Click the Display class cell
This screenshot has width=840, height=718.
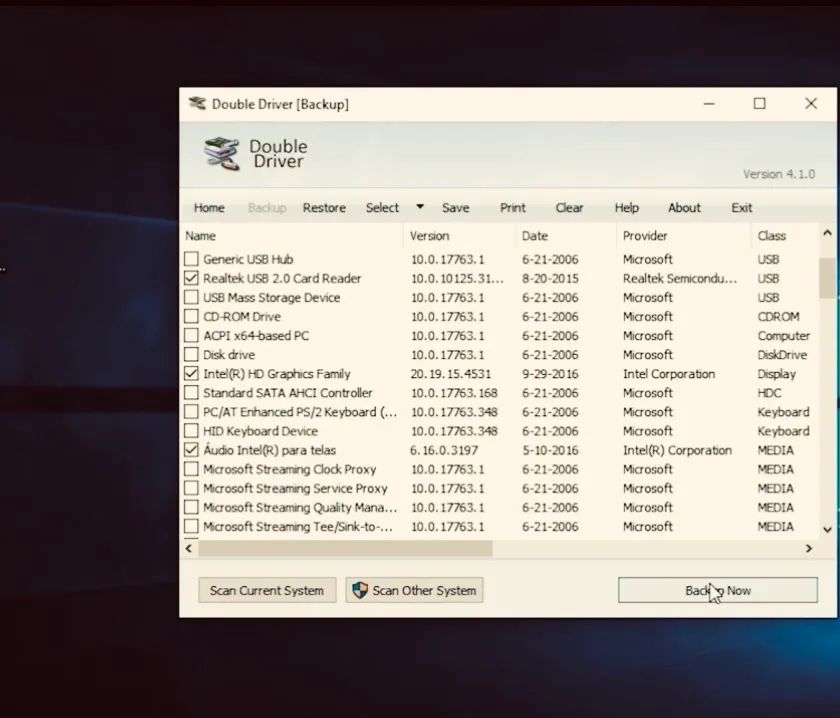point(776,374)
